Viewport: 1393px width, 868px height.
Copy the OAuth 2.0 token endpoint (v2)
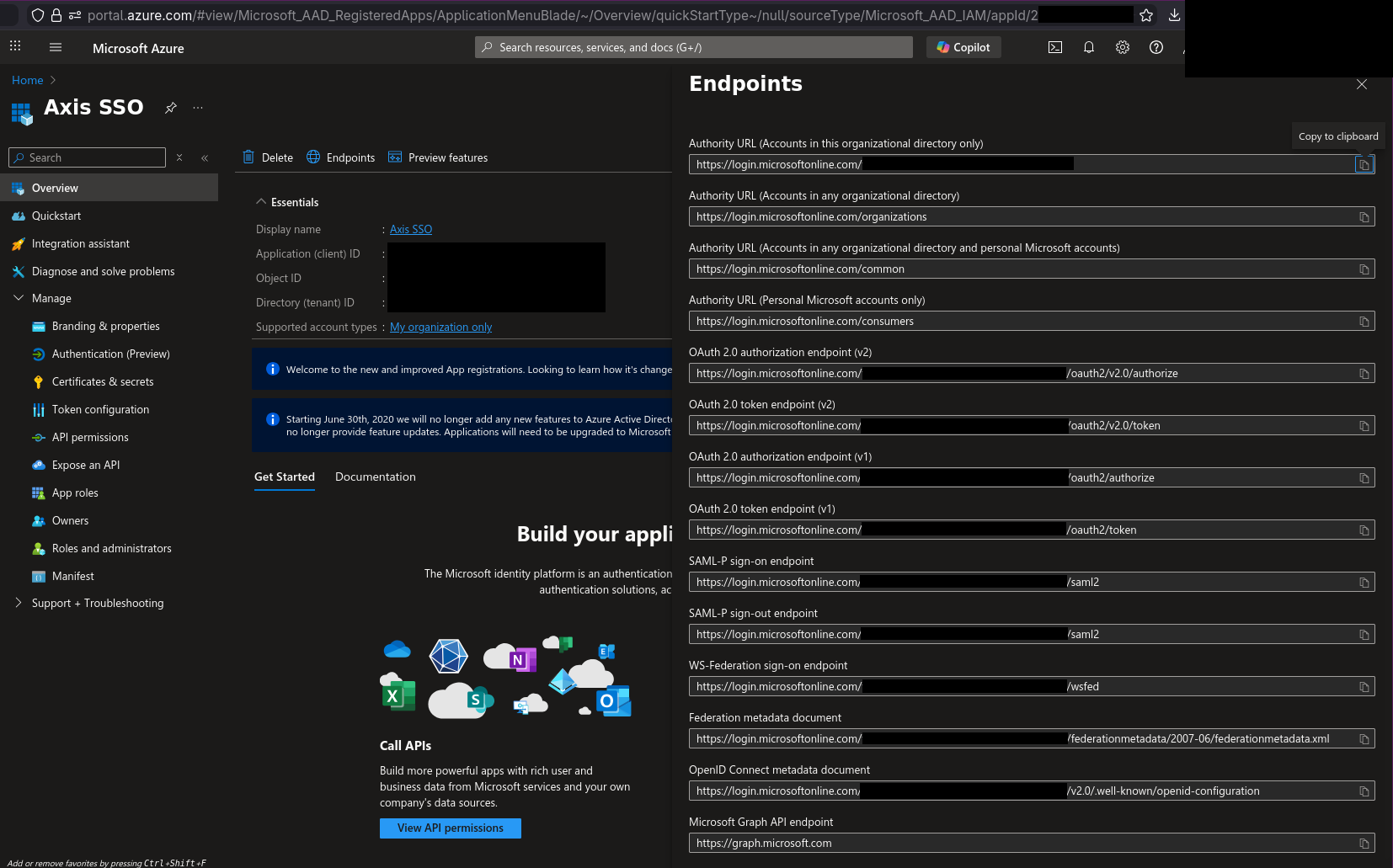pyautogui.click(x=1364, y=425)
